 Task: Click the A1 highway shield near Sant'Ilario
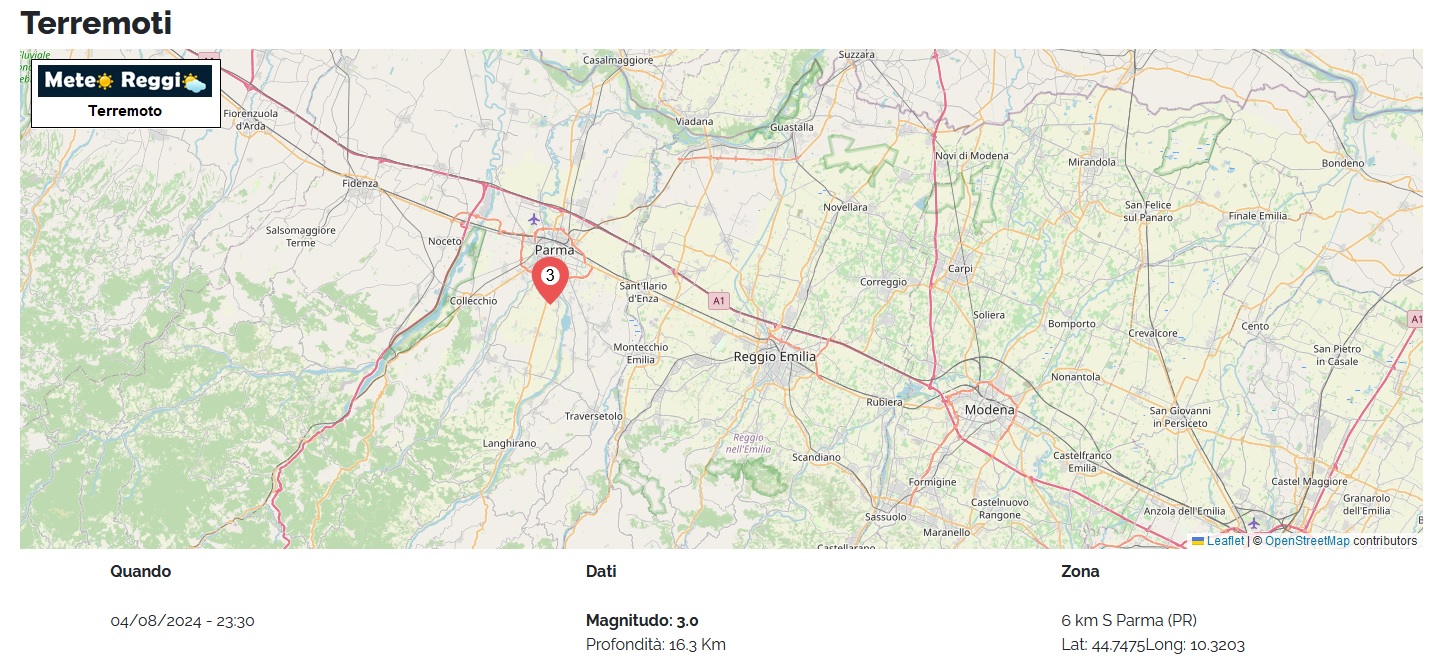(718, 300)
